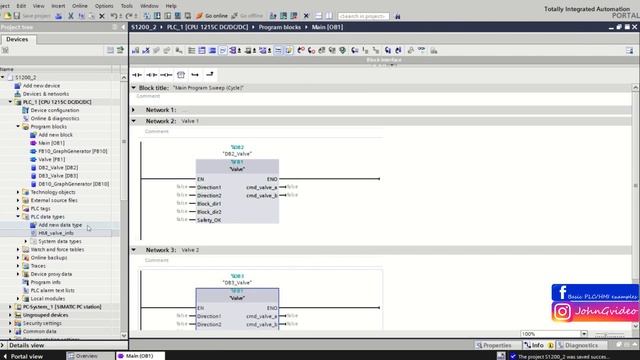
Task: Expand Network 1
Action: 133,110
